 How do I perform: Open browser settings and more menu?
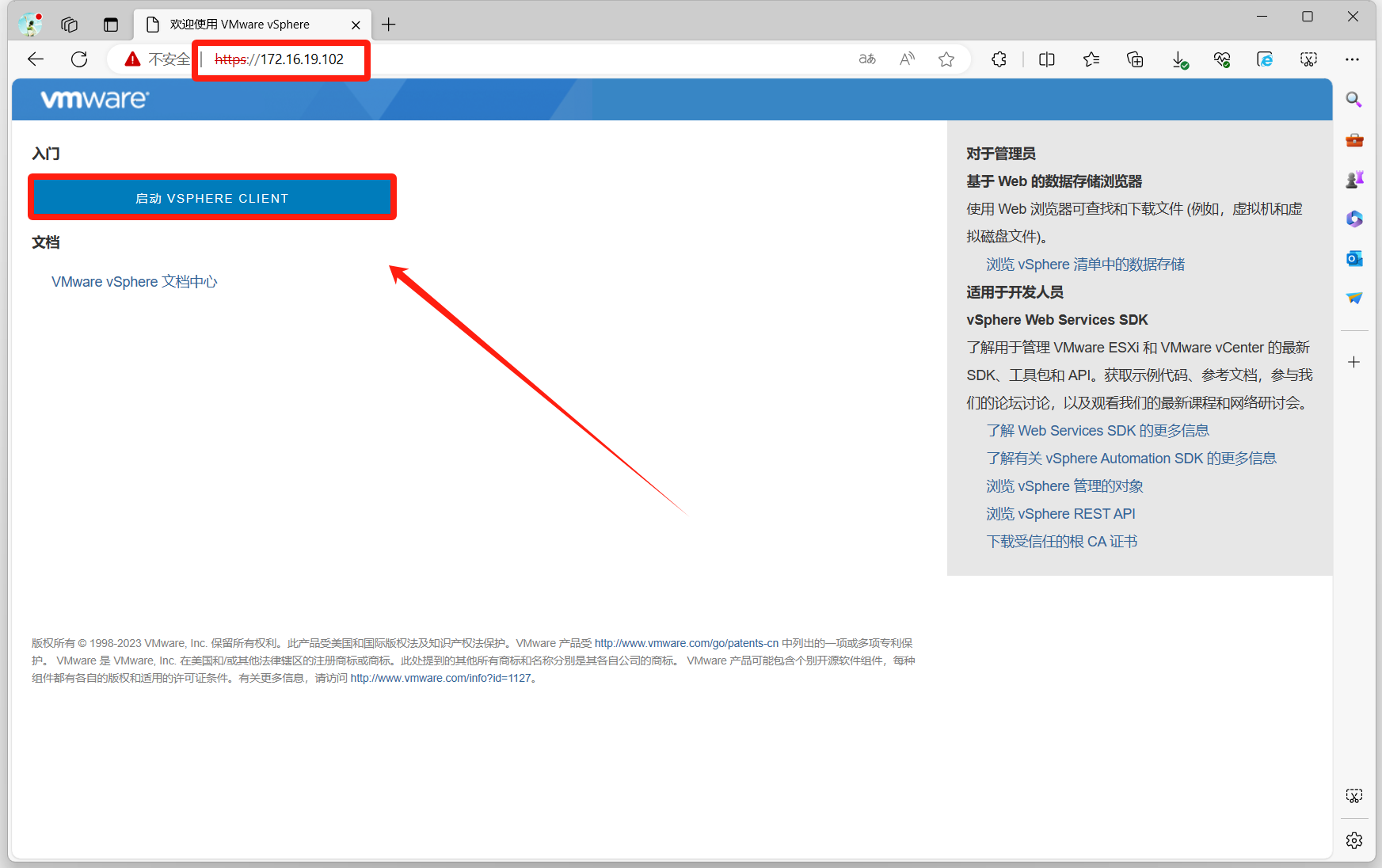[x=1352, y=59]
